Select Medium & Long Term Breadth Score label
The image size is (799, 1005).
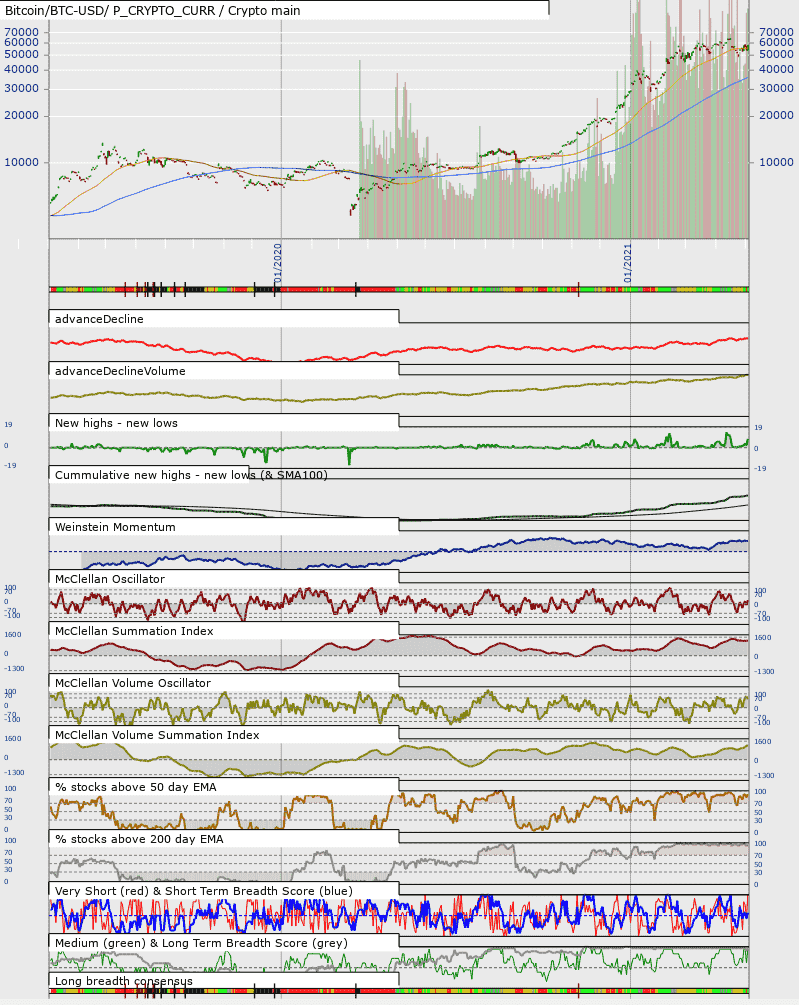(201, 943)
